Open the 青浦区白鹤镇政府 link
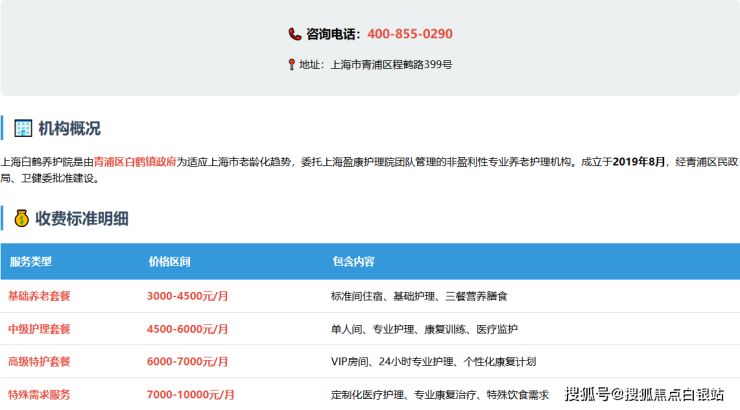The width and height of the screenshot is (740, 410). [x=135, y=161]
